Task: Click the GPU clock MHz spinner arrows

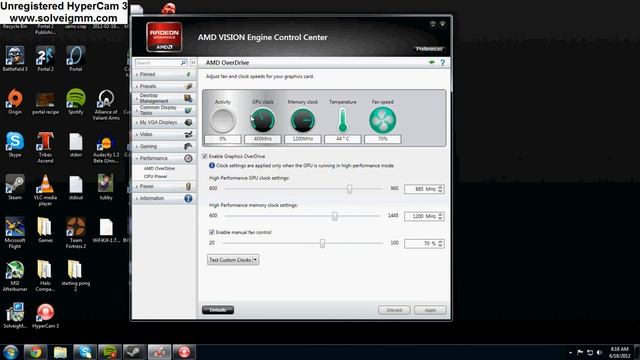Action: pyautogui.click(x=440, y=189)
